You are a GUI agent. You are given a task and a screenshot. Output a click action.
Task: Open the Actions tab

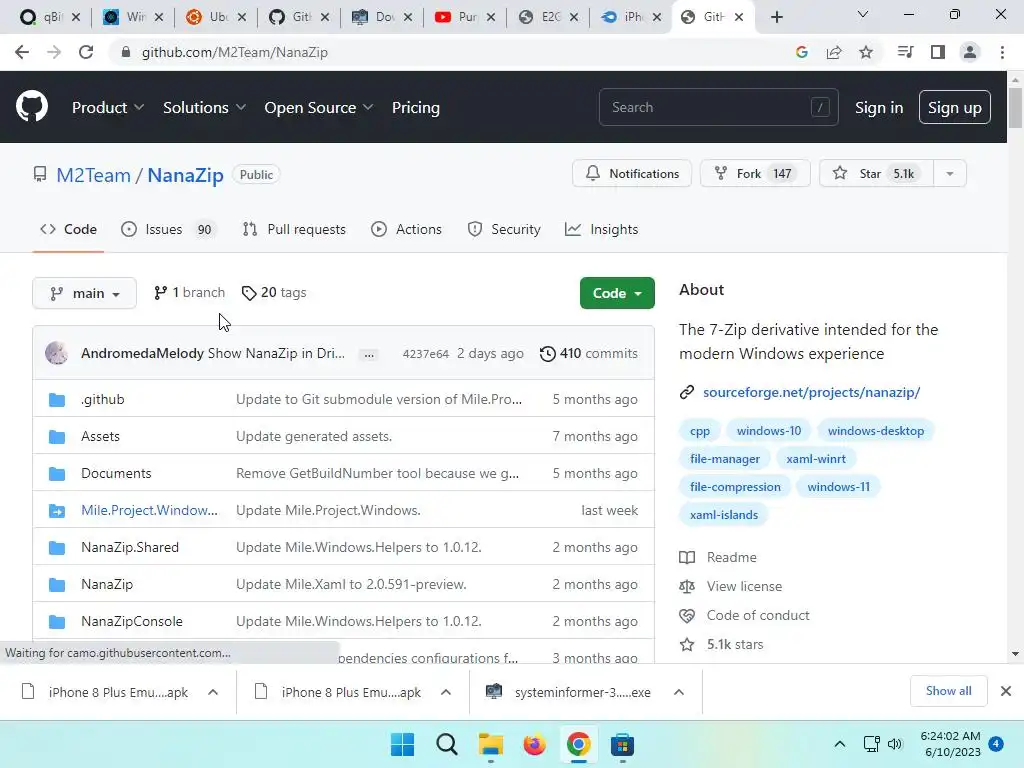406,229
